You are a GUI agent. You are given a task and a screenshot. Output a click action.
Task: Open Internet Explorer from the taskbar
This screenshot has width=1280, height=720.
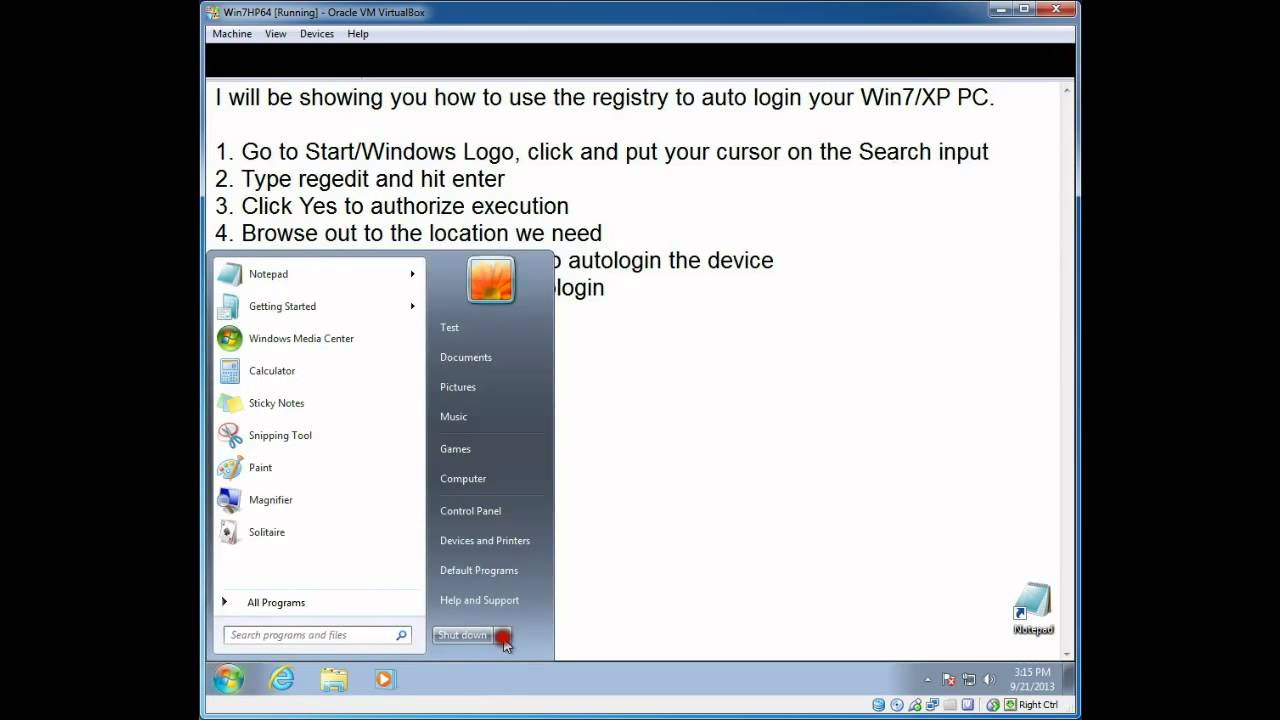coord(283,680)
